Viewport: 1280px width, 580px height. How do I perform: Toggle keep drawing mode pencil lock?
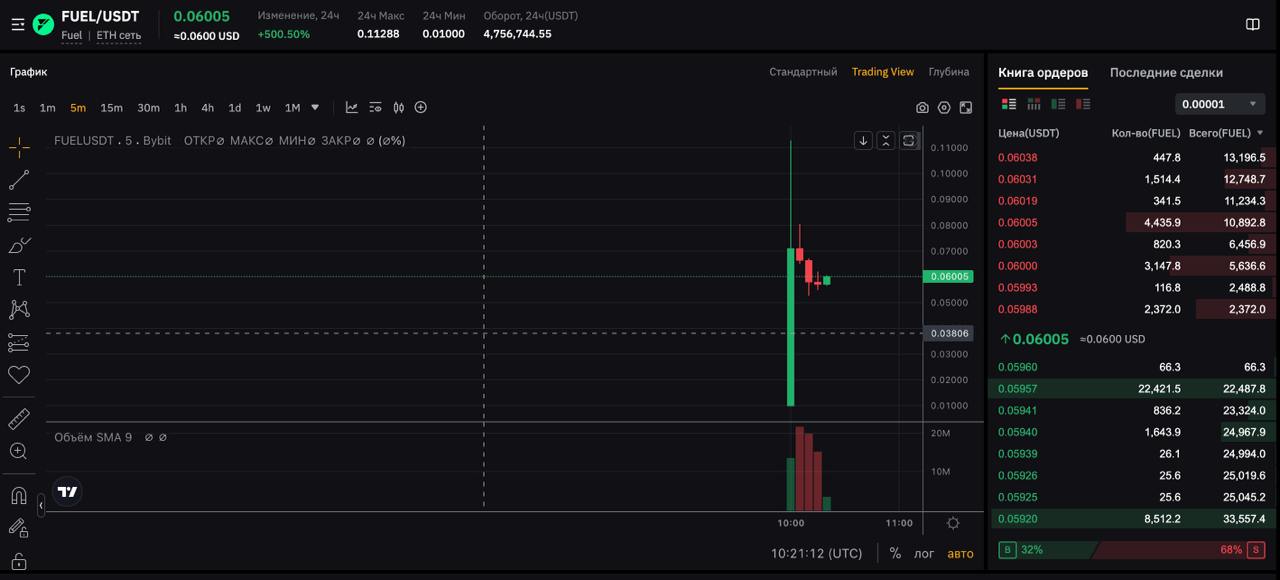(19, 528)
